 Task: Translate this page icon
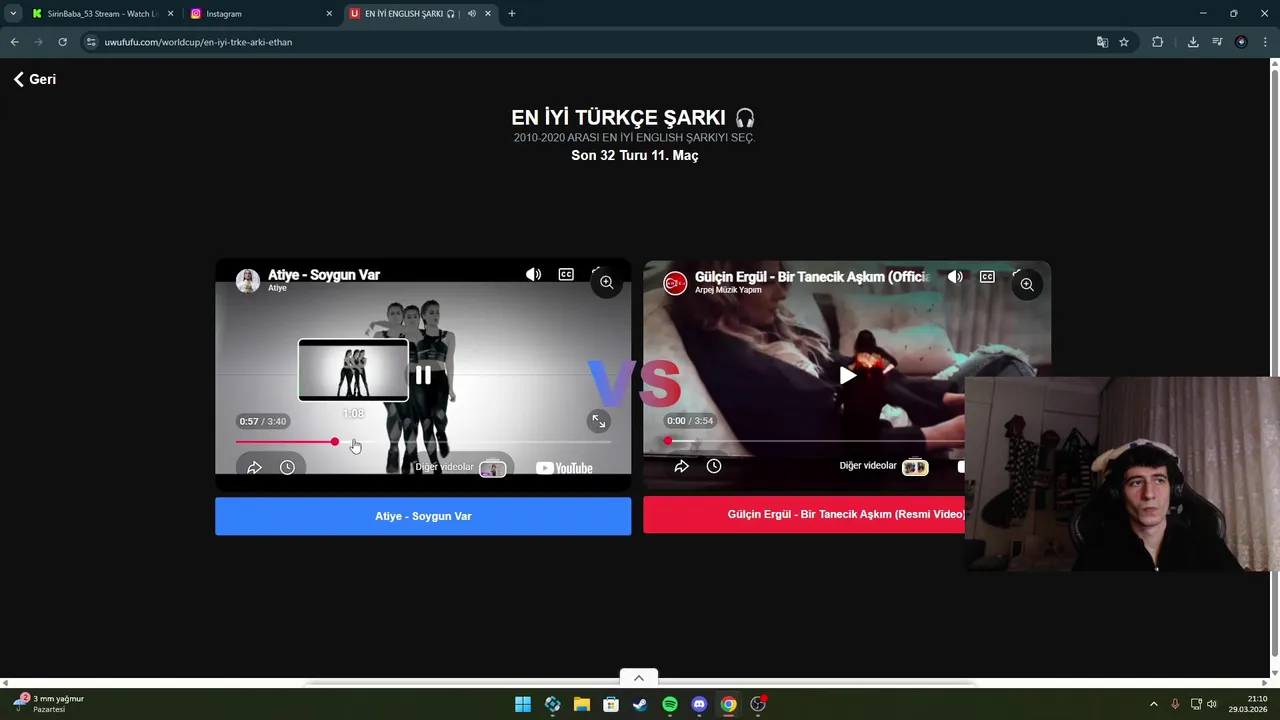point(1102,42)
